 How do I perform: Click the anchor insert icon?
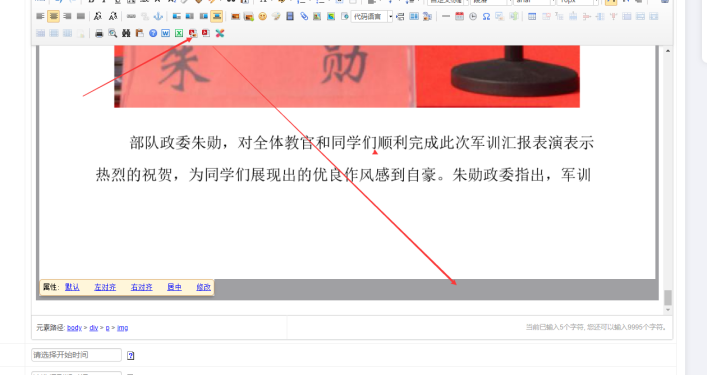click(x=158, y=17)
